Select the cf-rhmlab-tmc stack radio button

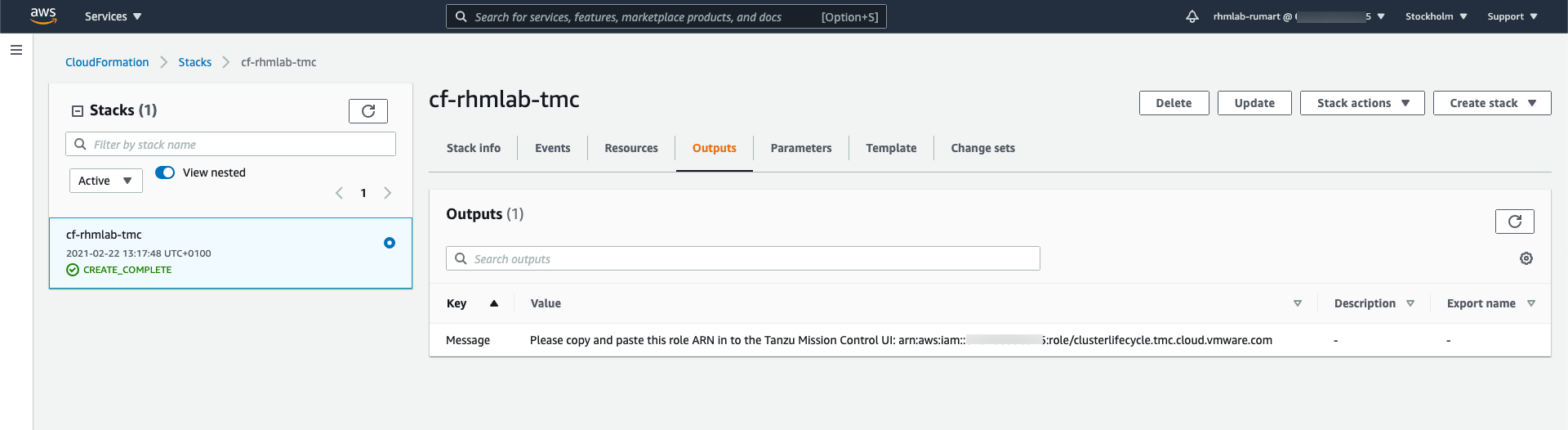point(390,243)
